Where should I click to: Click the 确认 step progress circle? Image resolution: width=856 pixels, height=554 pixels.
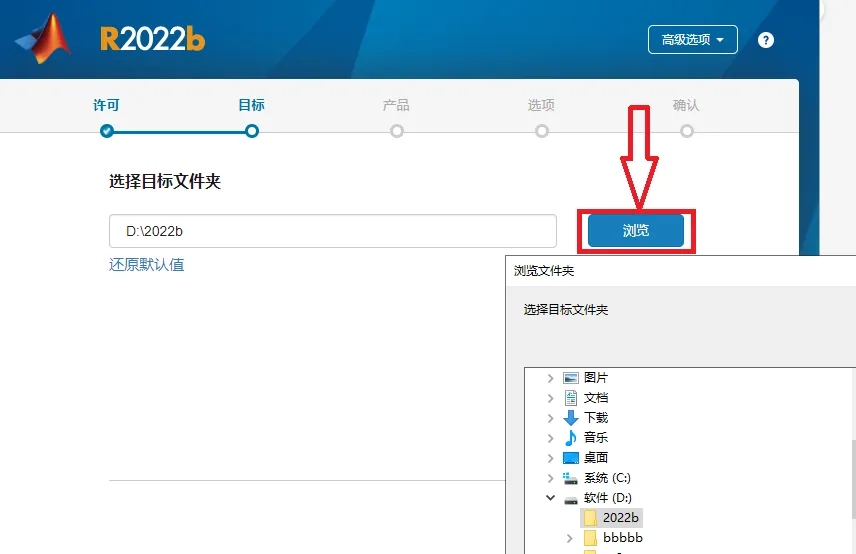[x=687, y=131]
